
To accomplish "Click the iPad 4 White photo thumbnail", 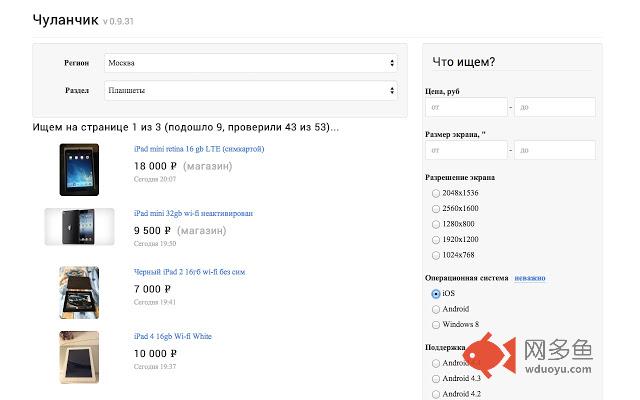I will (x=79, y=357).
